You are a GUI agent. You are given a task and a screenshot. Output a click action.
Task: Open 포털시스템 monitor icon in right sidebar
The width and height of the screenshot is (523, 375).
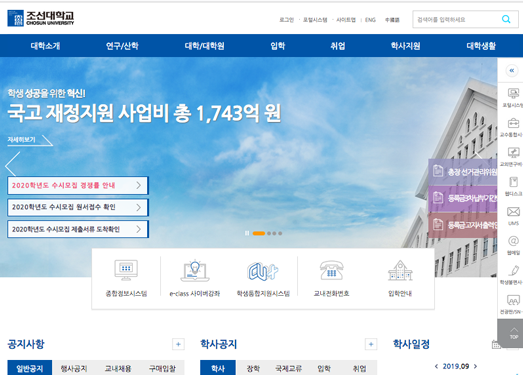click(x=513, y=93)
